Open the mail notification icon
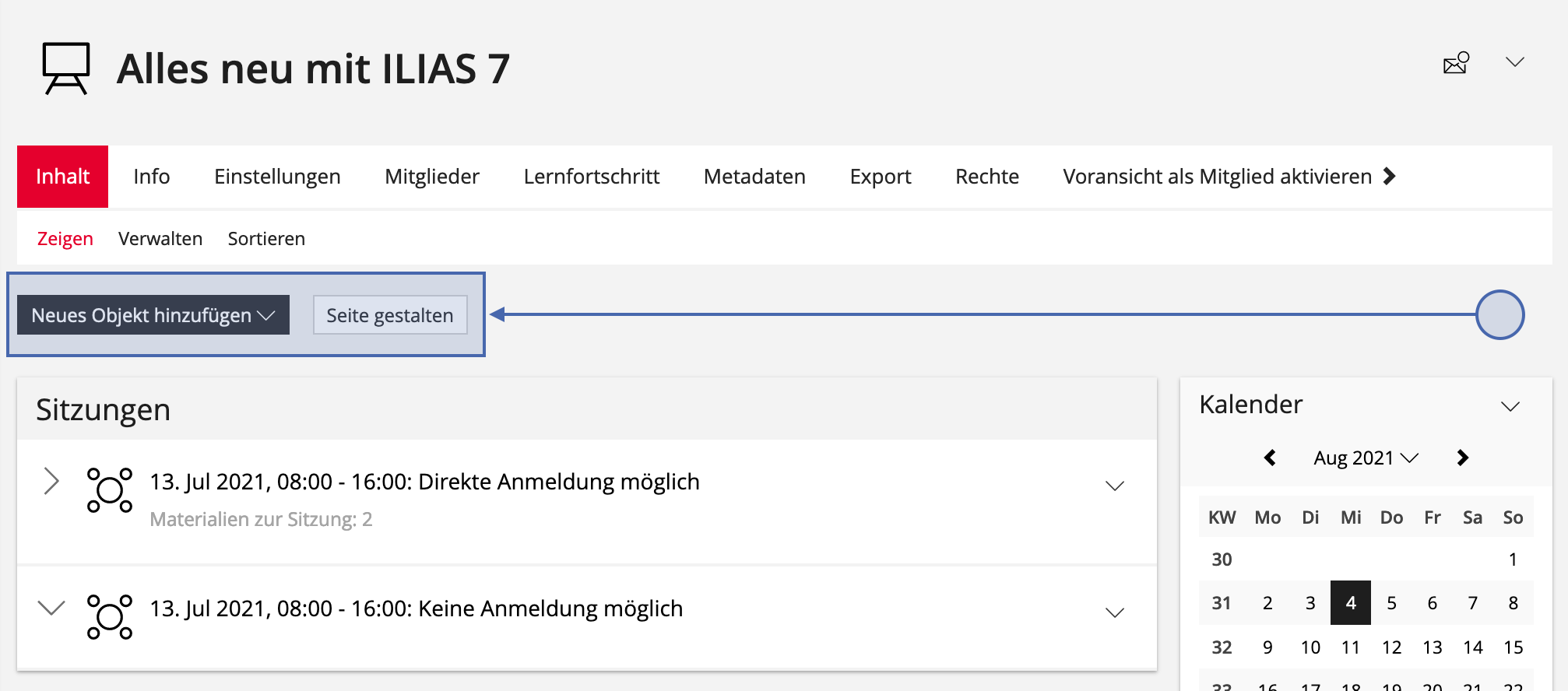 click(x=1455, y=63)
